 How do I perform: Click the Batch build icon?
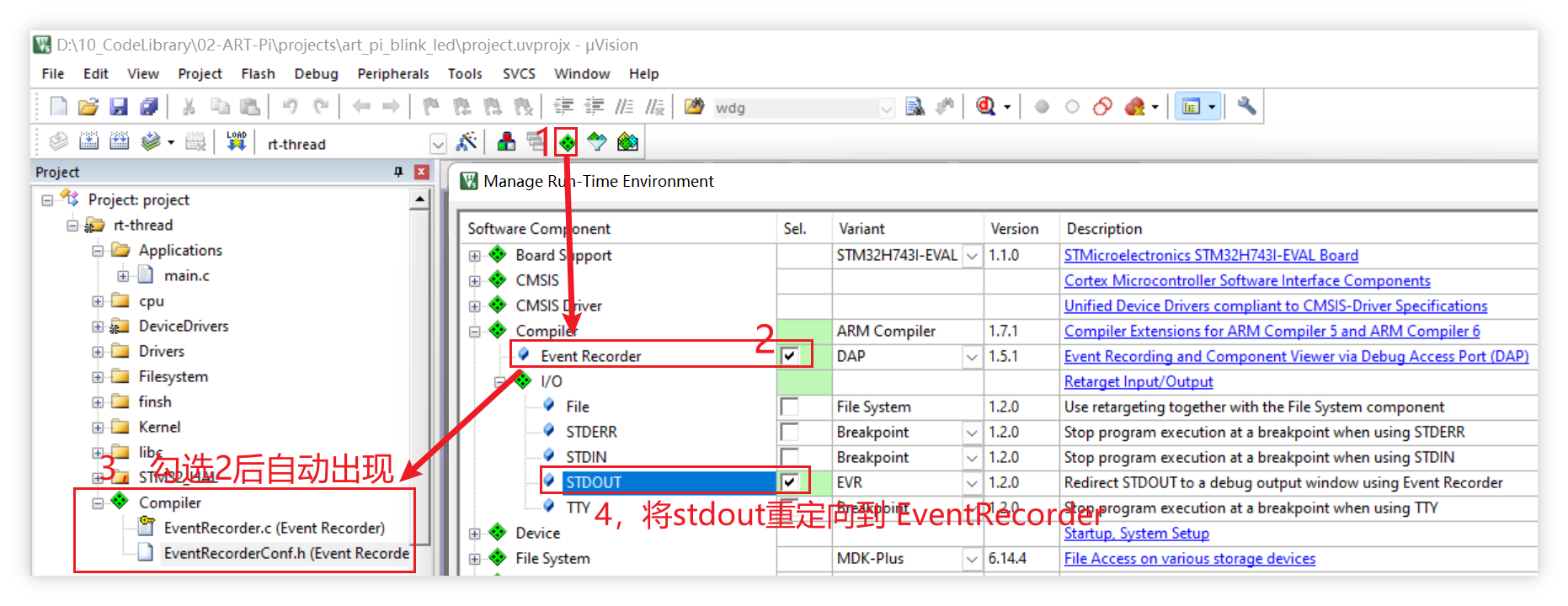(151, 141)
